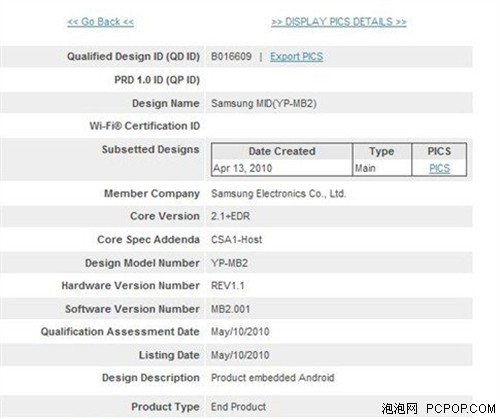500x419 pixels.
Task: Select the Core Version value 2.1+EDR
Action: [230, 216]
